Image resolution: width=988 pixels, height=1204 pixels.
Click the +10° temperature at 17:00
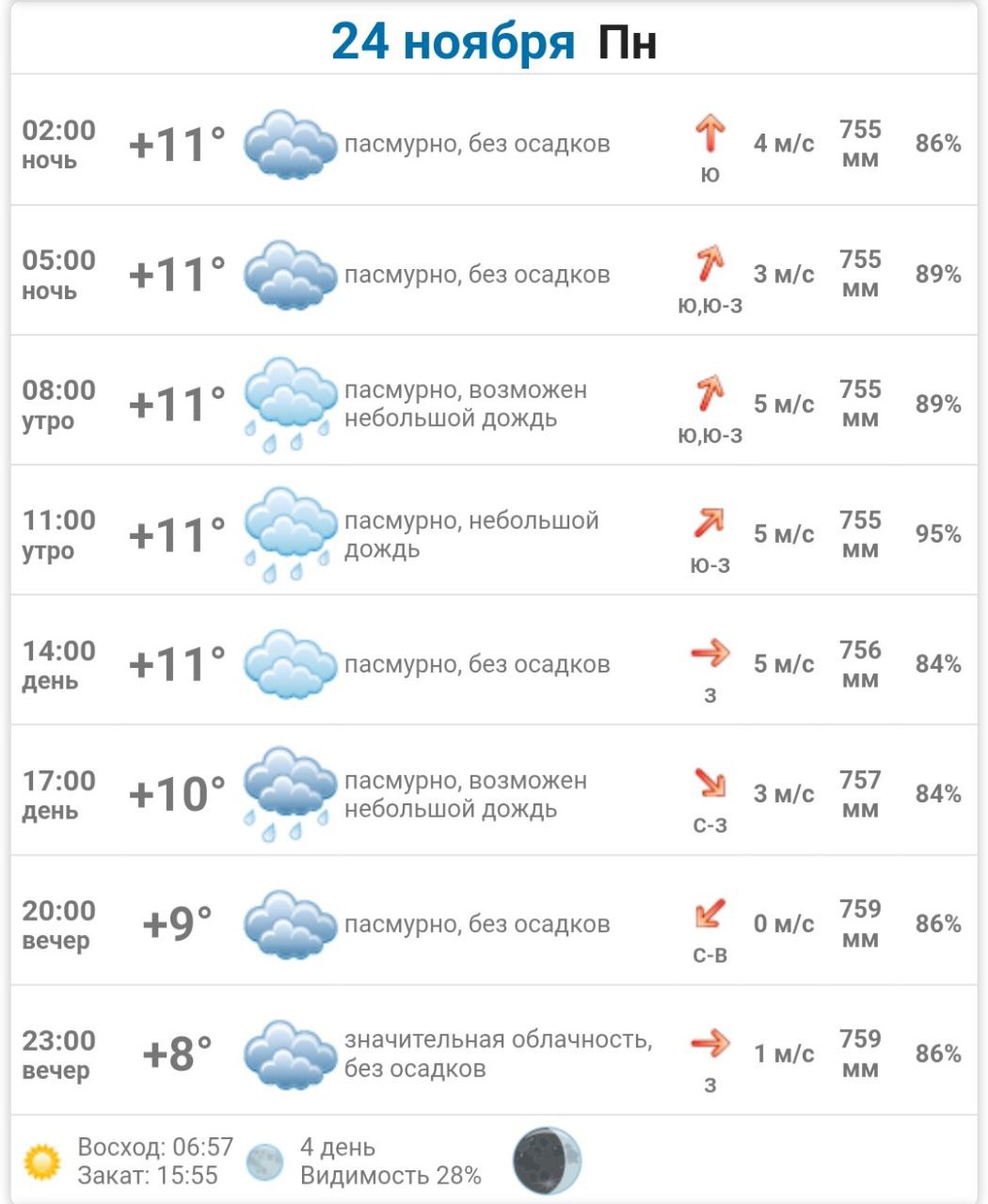point(177,794)
